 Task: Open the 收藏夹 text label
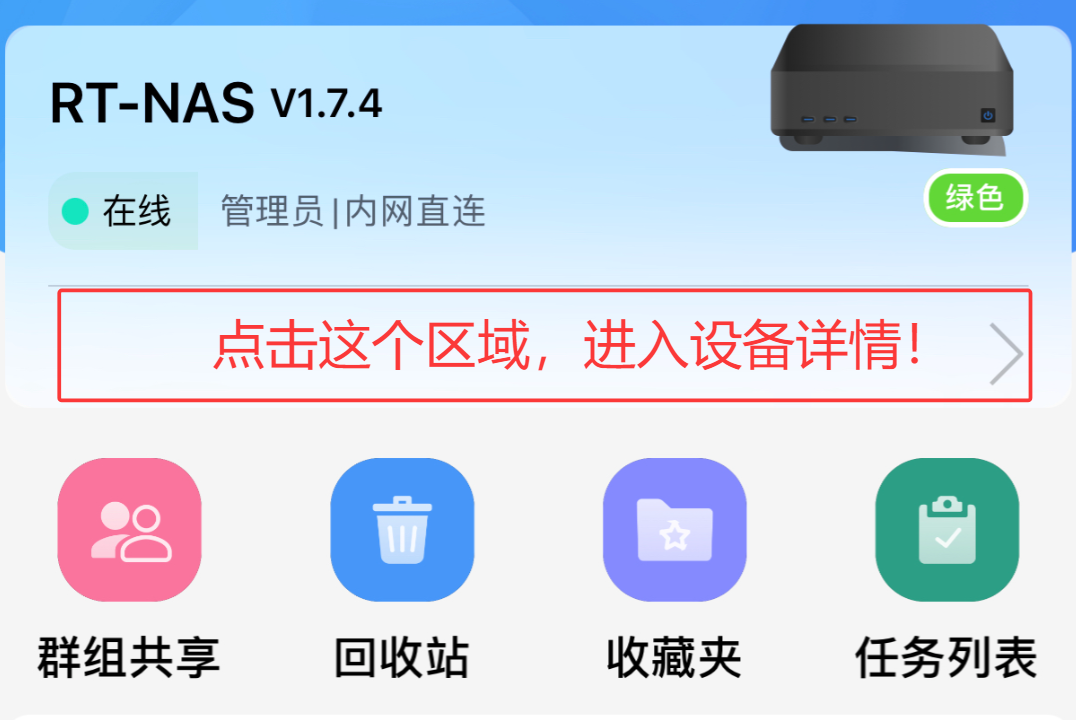pyautogui.click(x=675, y=658)
